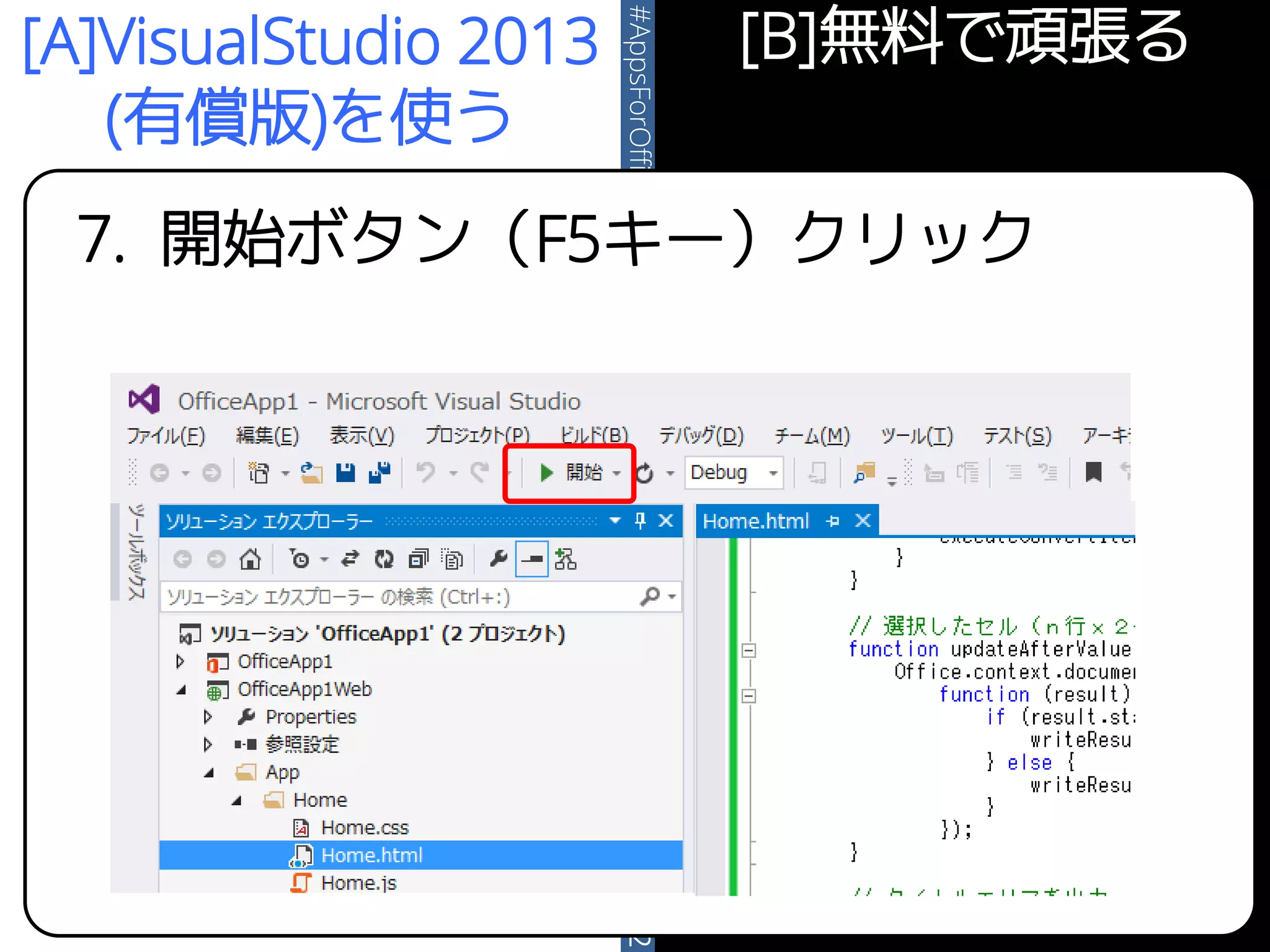Click the Bookmark toolbar icon
Viewport: 1270px width, 952px height.
[x=1093, y=472]
